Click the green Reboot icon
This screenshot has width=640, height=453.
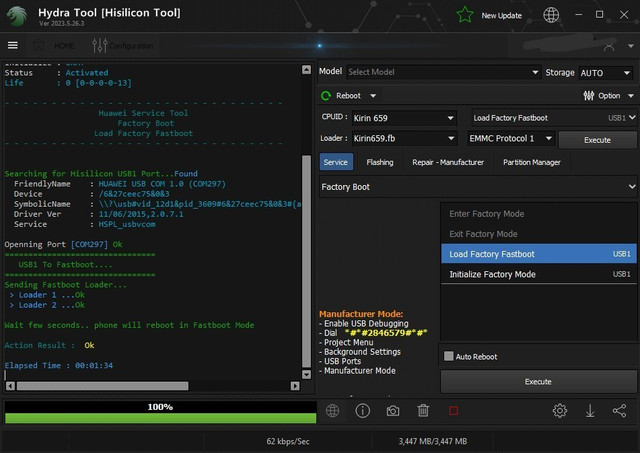[x=326, y=95]
